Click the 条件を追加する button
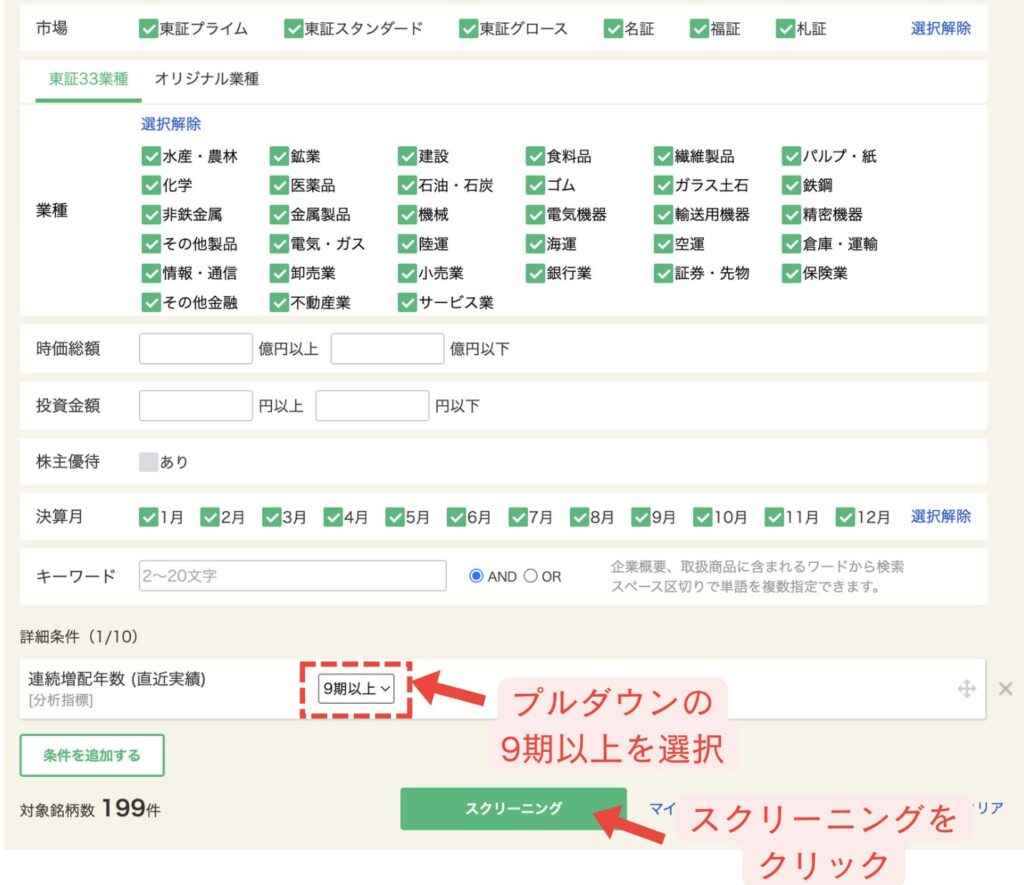Image resolution: width=1024 pixels, height=885 pixels. click(92, 756)
